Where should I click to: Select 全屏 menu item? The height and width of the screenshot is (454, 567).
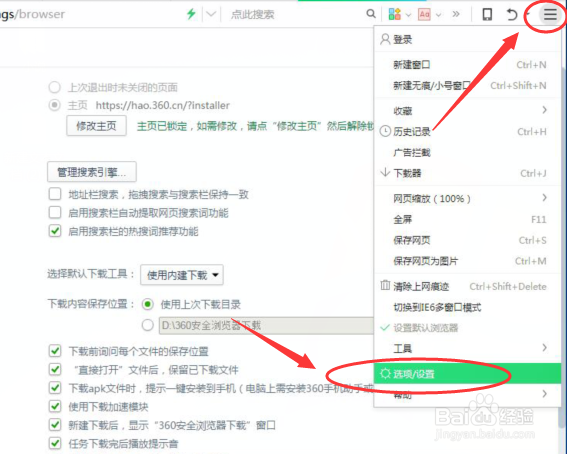coord(468,219)
